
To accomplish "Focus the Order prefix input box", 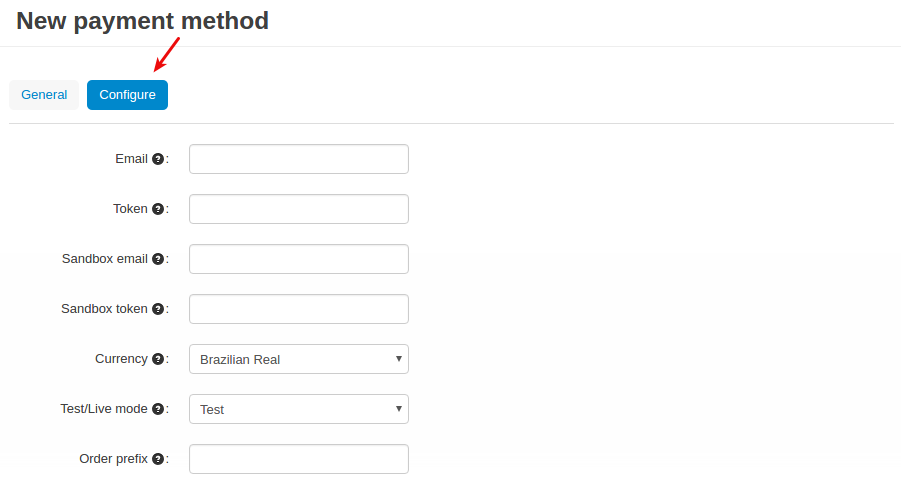I will point(299,459).
